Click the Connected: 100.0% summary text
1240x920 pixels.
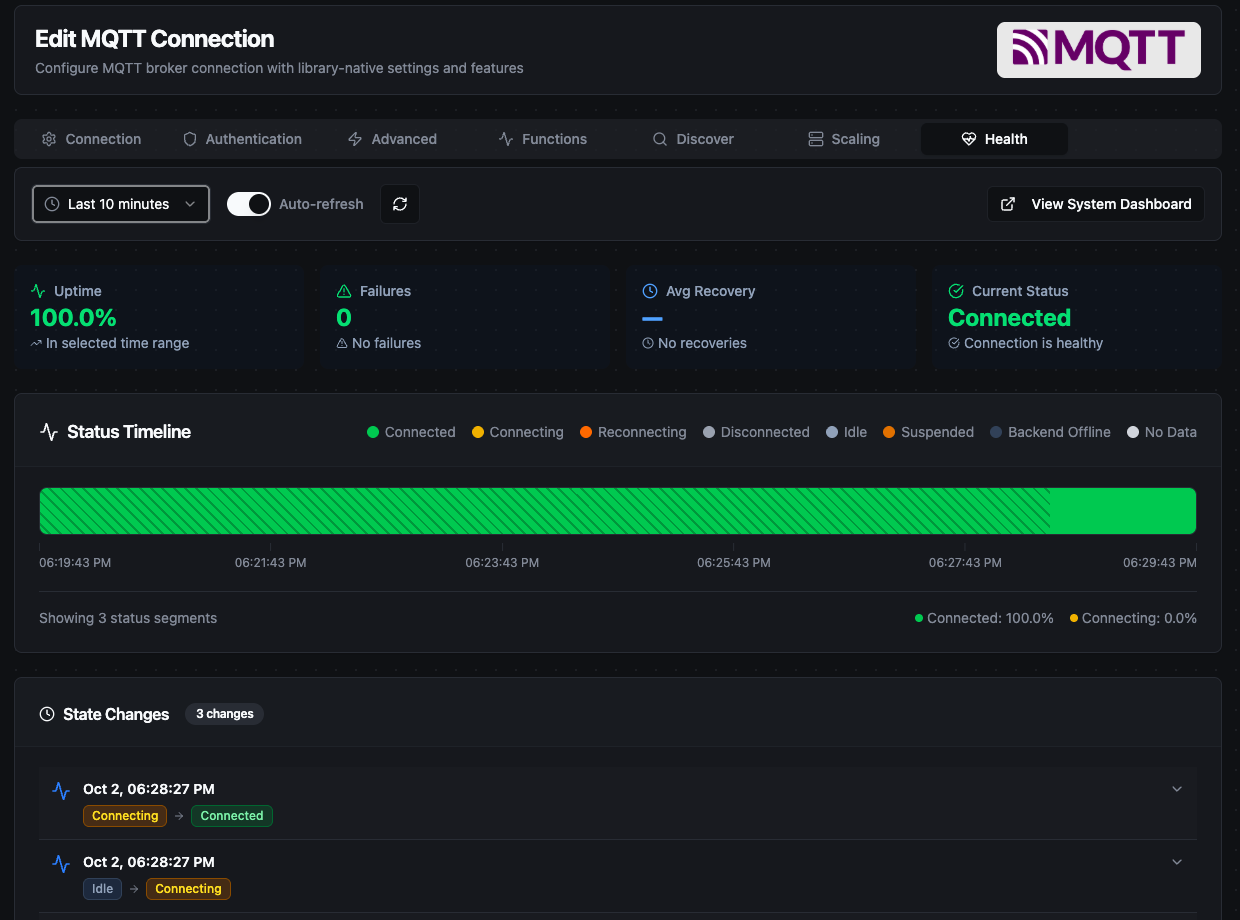tap(990, 618)
